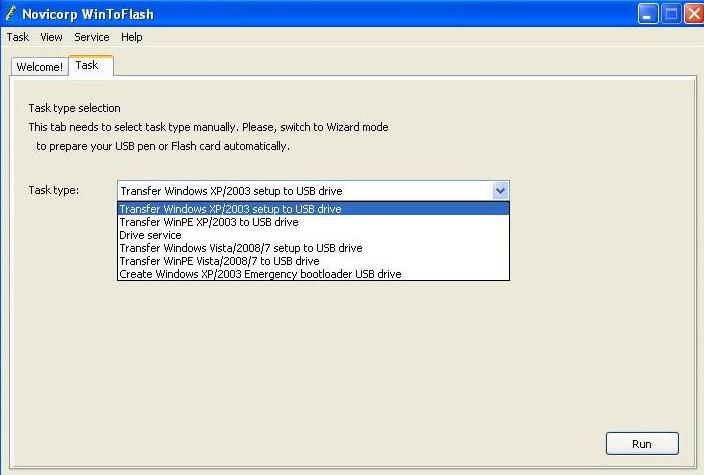Viewport: 704px width, 475px height.
Task: Click the 'switch to Wizard mode' description line
Action: [208, 127]
